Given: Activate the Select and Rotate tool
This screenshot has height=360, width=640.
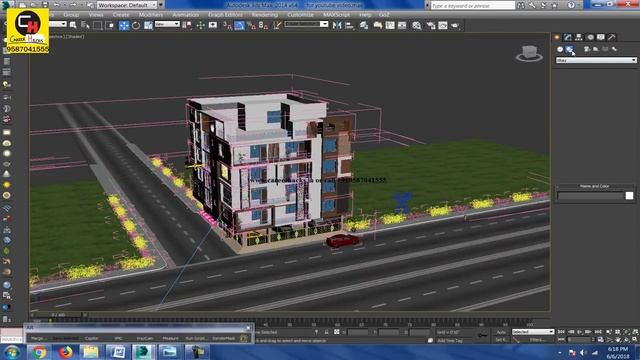Looking at the screenshot, I should click(x=136, y=25).
